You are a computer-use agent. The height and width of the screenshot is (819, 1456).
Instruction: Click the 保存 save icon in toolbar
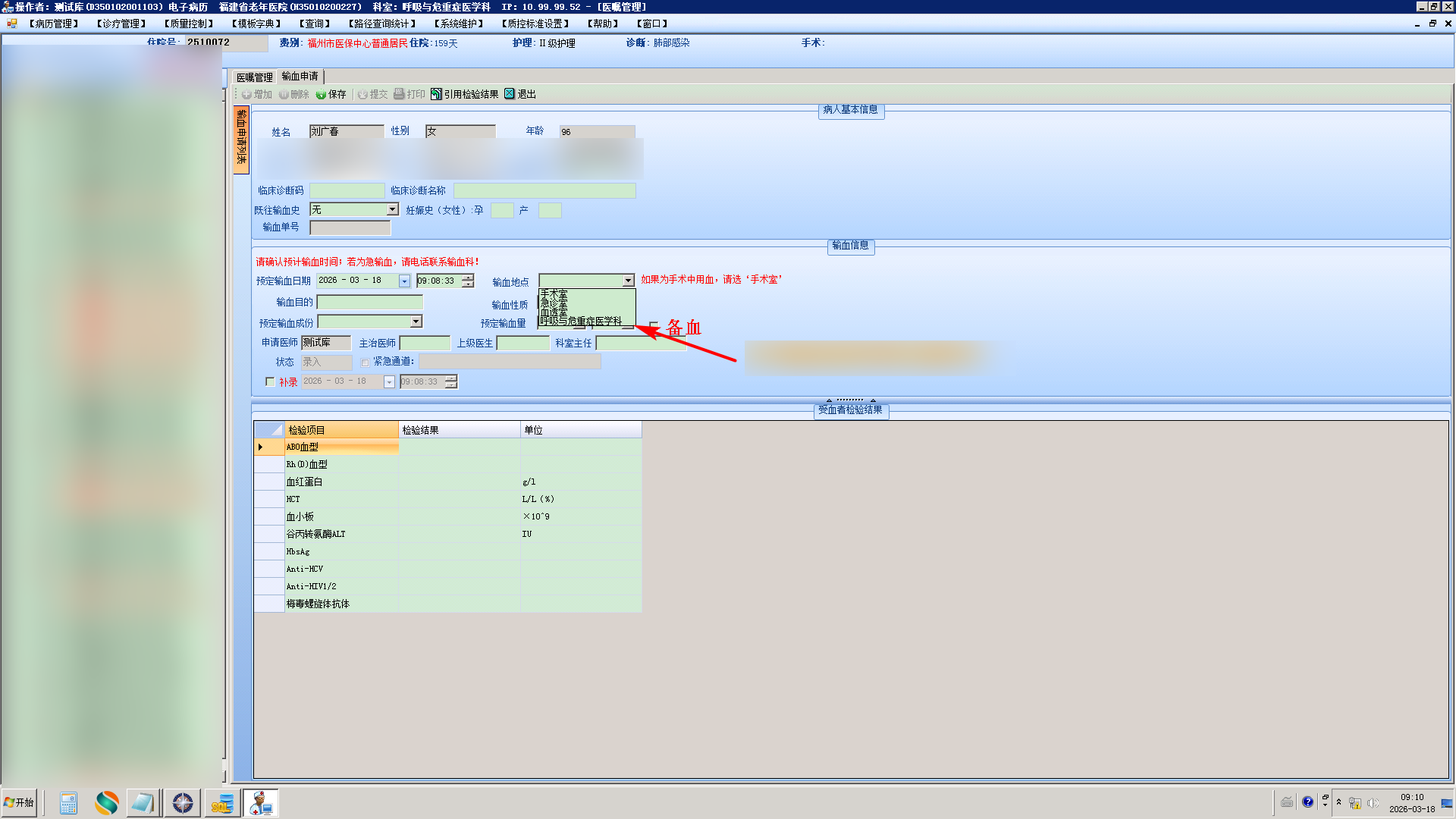[x=322, y=95]
